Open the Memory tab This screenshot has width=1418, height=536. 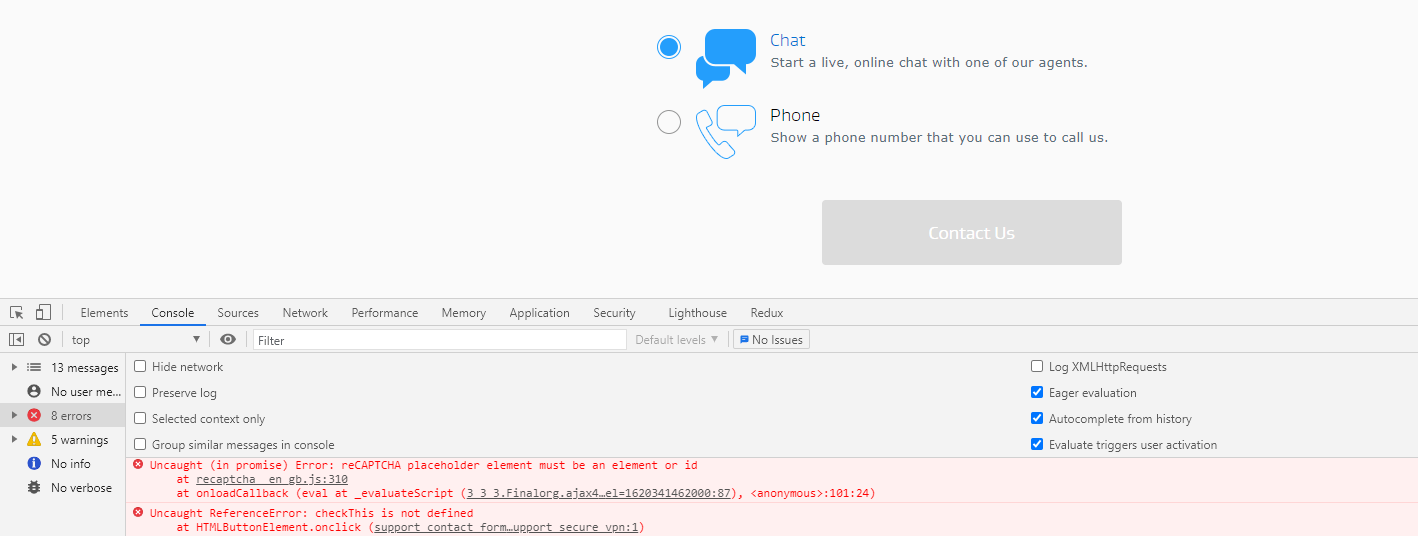pyautogui.click(x=464, y=313)
